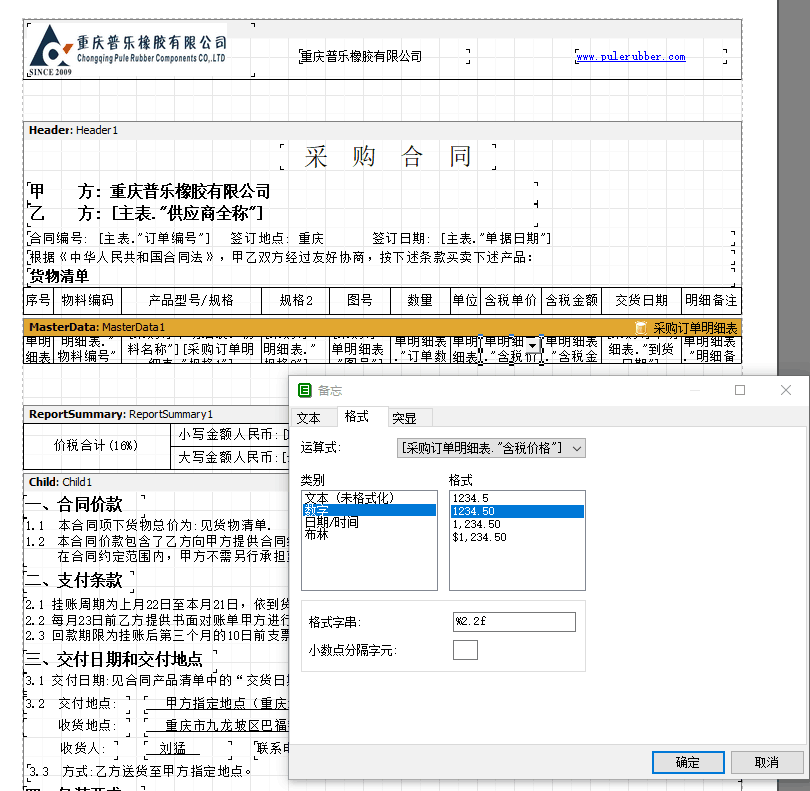Confirm the dialog with 确定
Image resolution: width=810 pixels, height=791 pixels.
[x=688, y=762]
